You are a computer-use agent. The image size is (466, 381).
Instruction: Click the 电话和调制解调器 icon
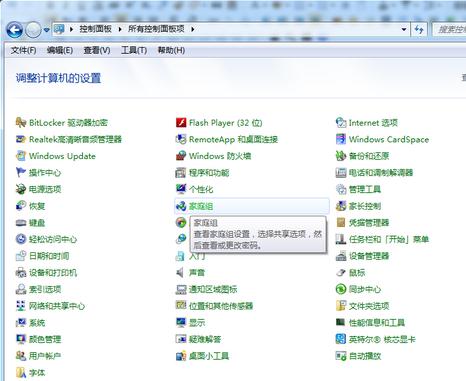click(x=341, y=173)
